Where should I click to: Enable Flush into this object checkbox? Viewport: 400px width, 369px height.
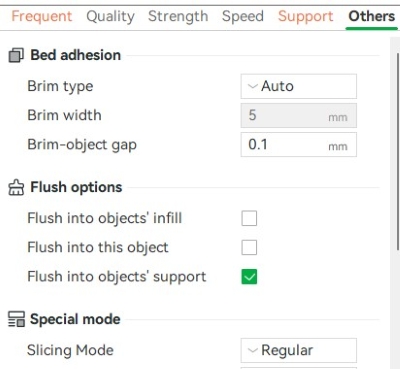249,247
